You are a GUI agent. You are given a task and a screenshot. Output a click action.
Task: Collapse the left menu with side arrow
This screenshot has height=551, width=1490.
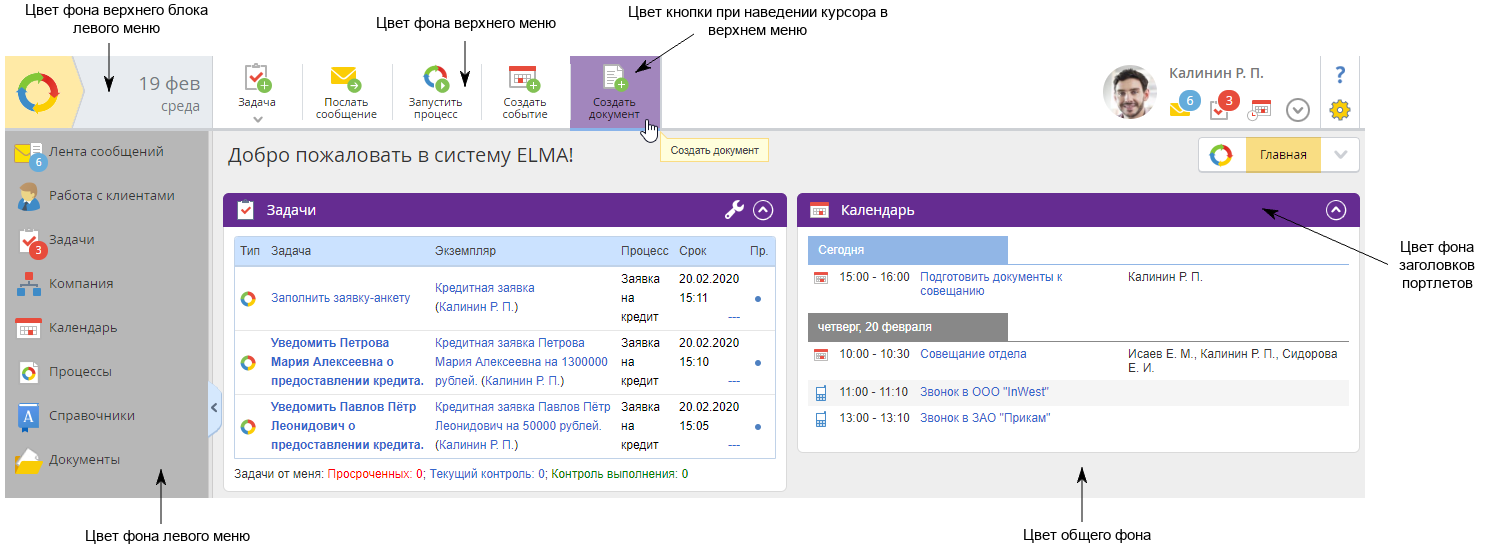click(x=214, y=407)
